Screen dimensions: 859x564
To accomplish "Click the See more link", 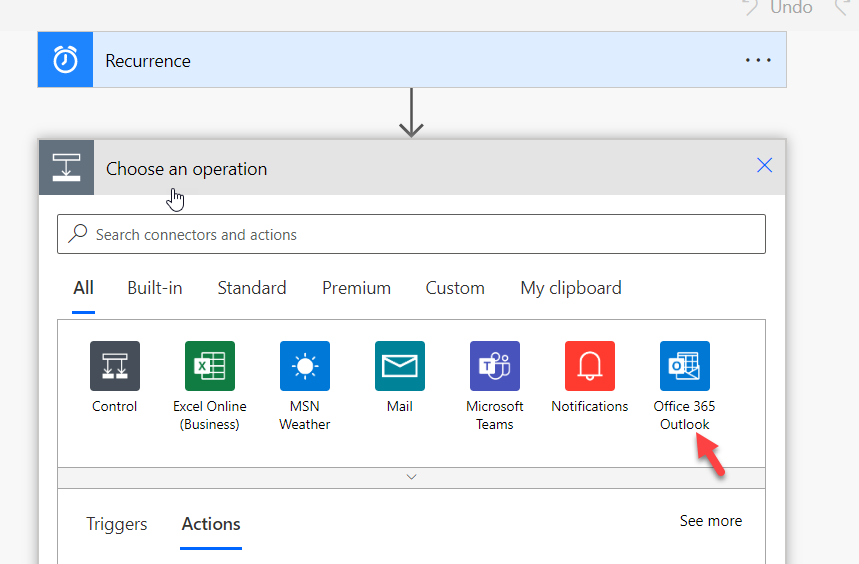I will (711, 521).
